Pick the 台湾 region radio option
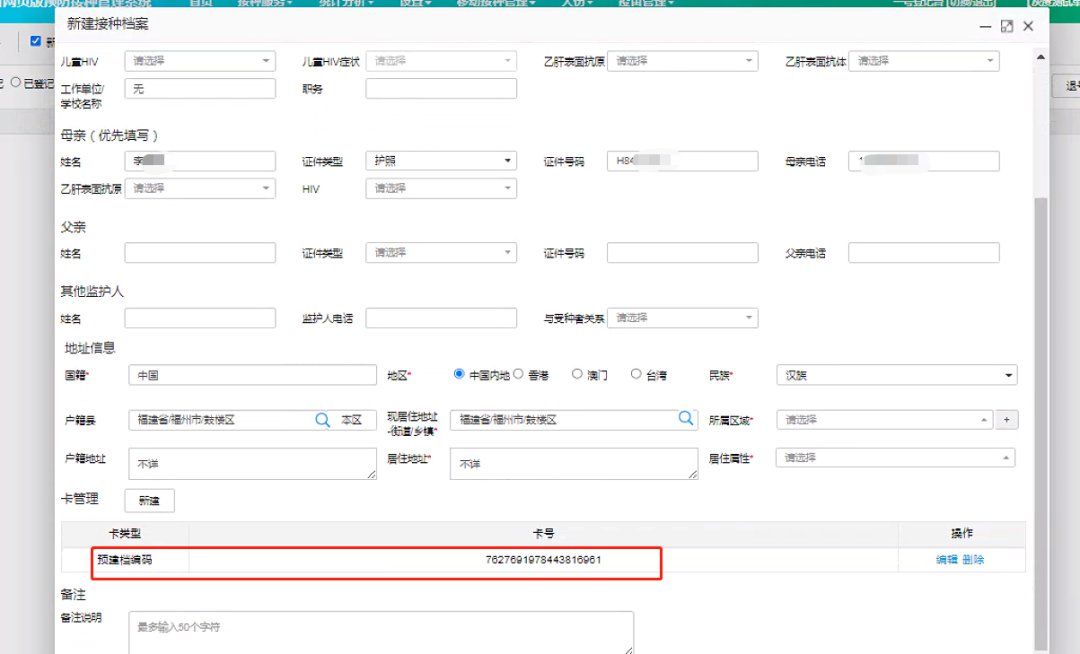1080x654 pixels. [636, 375]
